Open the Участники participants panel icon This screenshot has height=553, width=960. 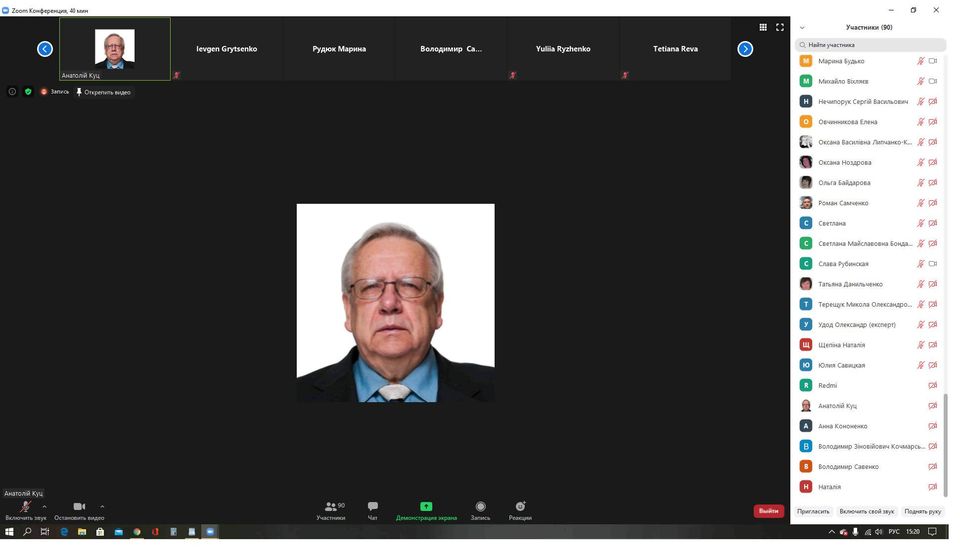point(330,507)
